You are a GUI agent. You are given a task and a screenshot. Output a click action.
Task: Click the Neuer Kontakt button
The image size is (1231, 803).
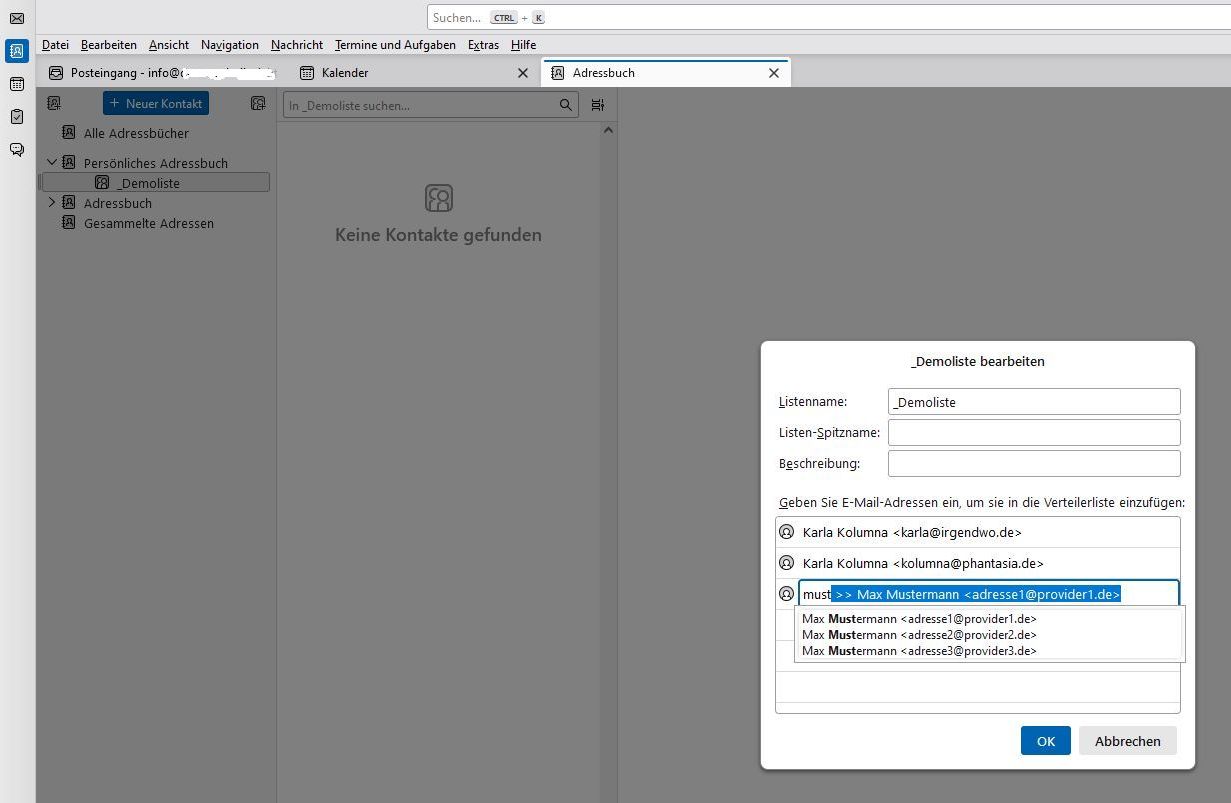pos(156,104)
